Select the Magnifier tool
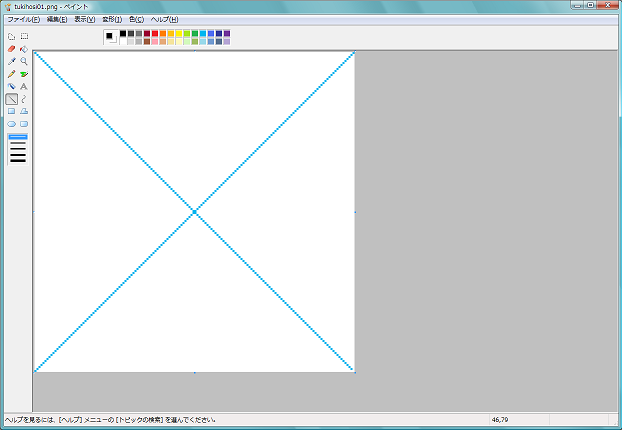The height and width of the screenshot is (430, 622). pyautogui.click(x=24, y=61)
